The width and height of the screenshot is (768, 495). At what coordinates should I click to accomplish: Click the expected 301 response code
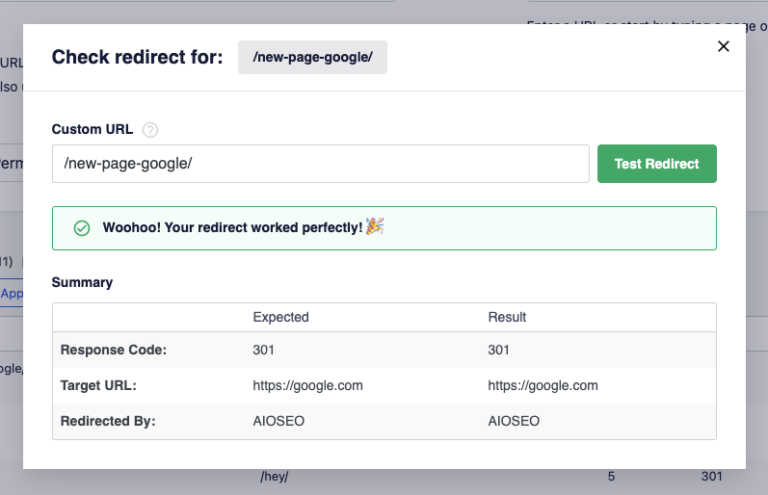[x=264, y=350]
